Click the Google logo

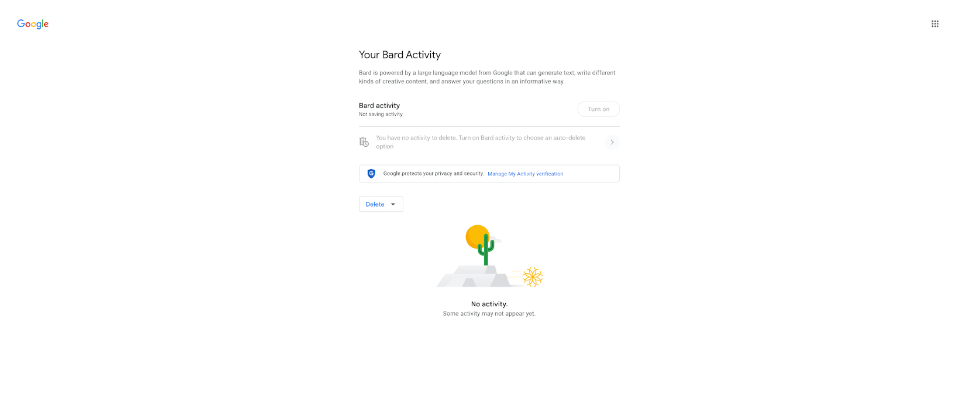tap(33, 23)
